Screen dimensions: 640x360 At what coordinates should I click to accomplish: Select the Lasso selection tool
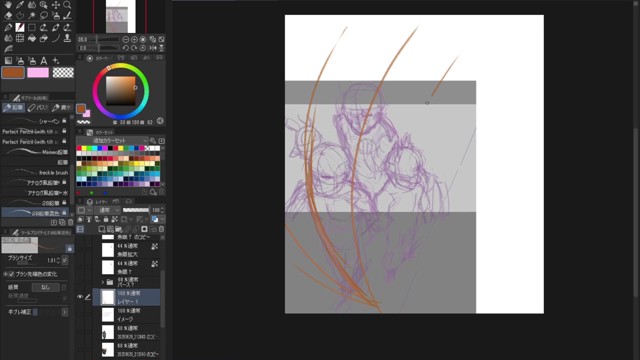pyautogui.click(x=44, y=16)
